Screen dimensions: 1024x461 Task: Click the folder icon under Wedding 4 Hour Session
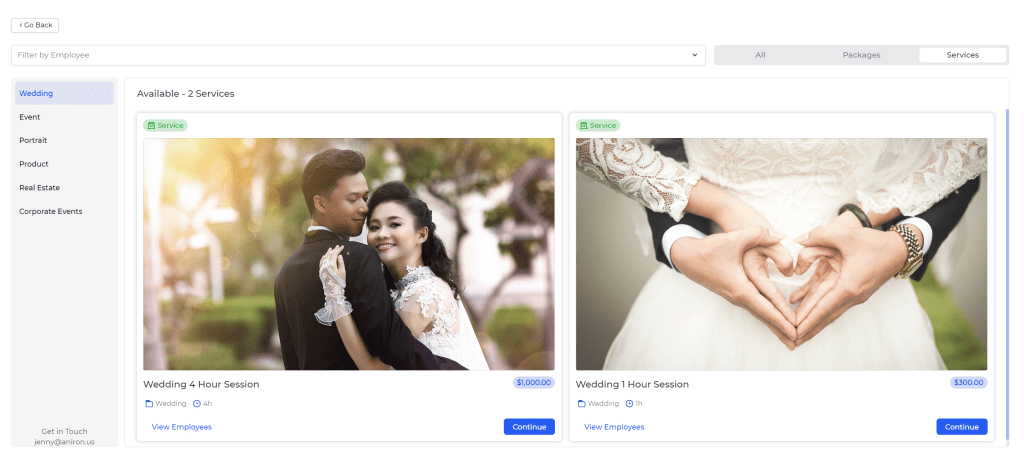[x=149, y=404]
